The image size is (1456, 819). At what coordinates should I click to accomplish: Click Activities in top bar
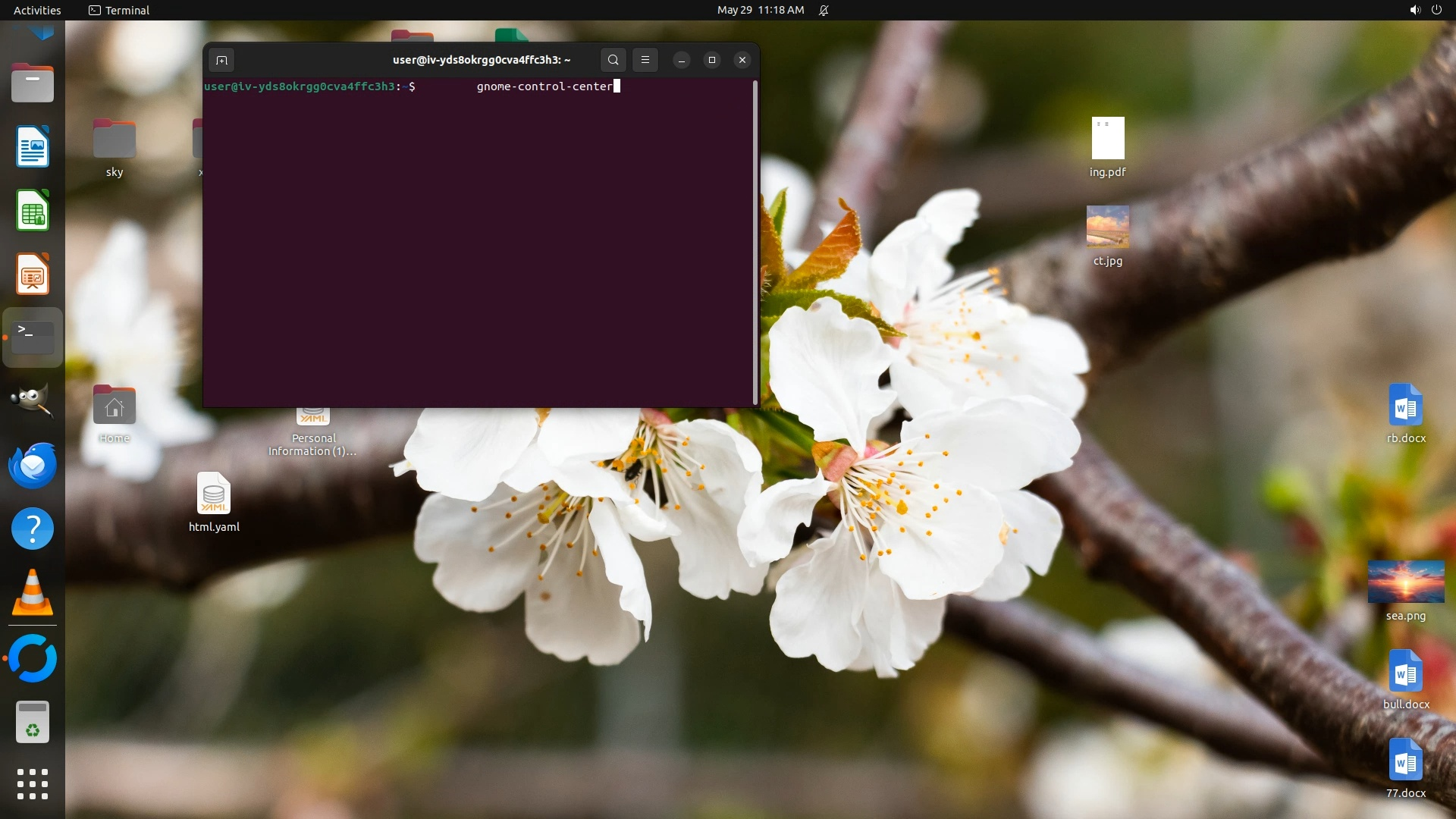(37, 10)
